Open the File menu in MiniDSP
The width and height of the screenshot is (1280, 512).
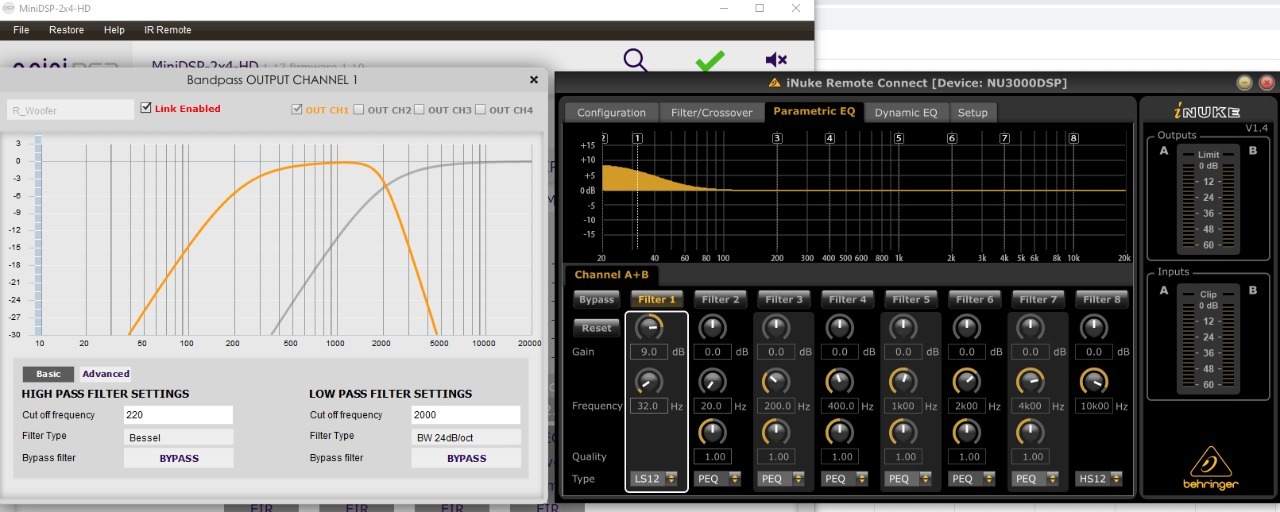[x=21, y=30]
